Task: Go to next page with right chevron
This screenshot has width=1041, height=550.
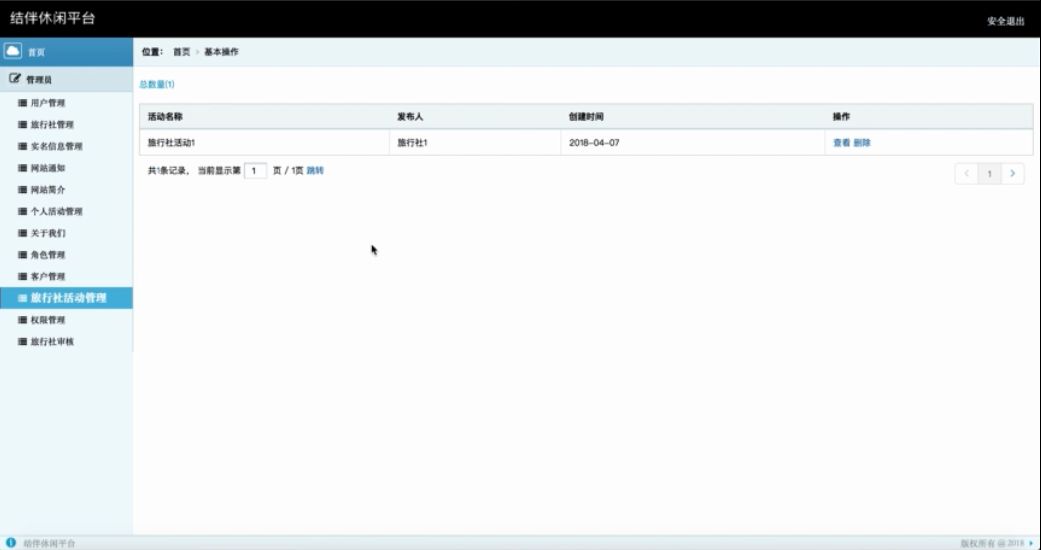Action: 1012,173
